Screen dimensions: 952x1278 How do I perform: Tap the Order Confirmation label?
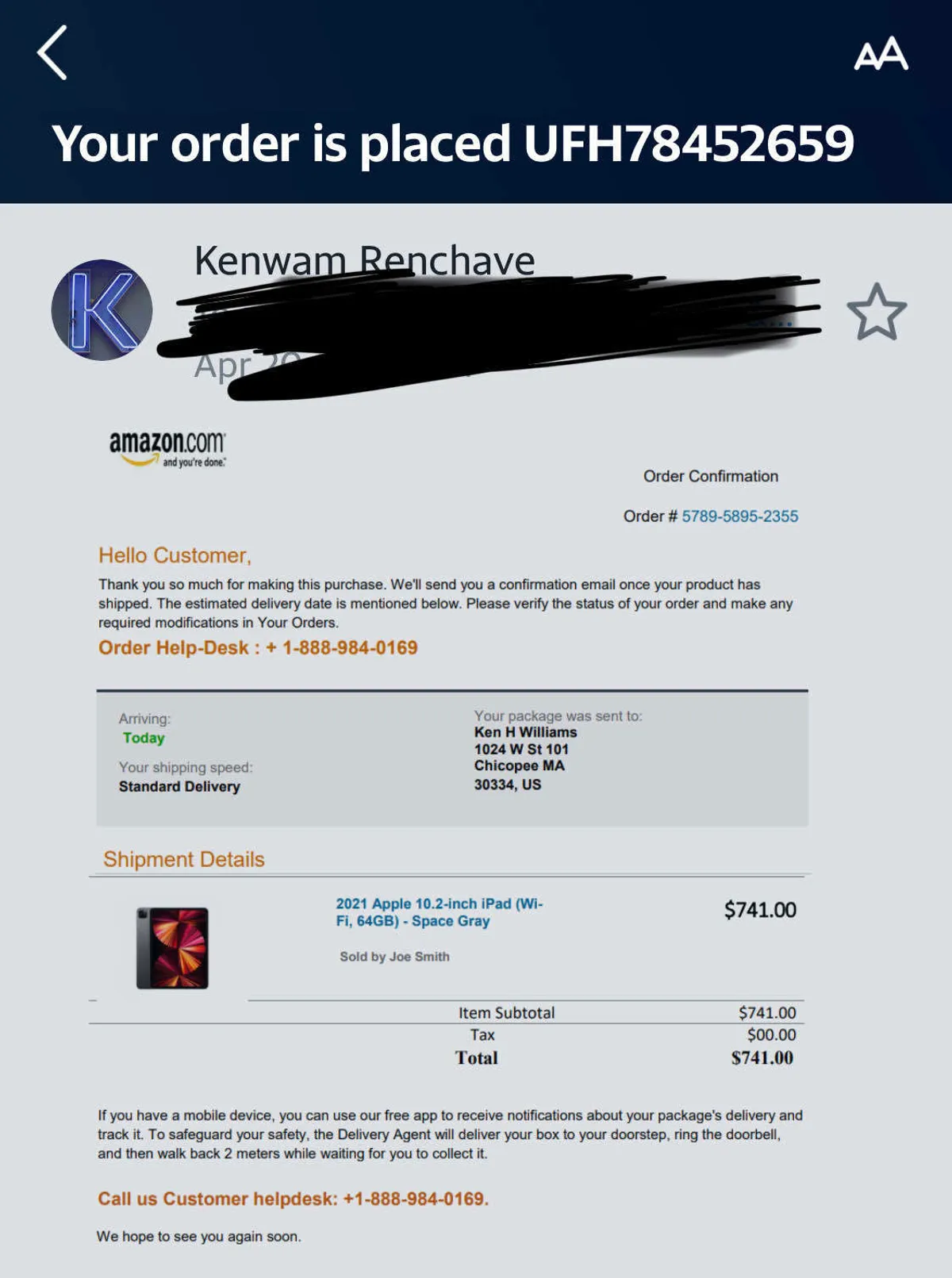[x=711, y=476]
